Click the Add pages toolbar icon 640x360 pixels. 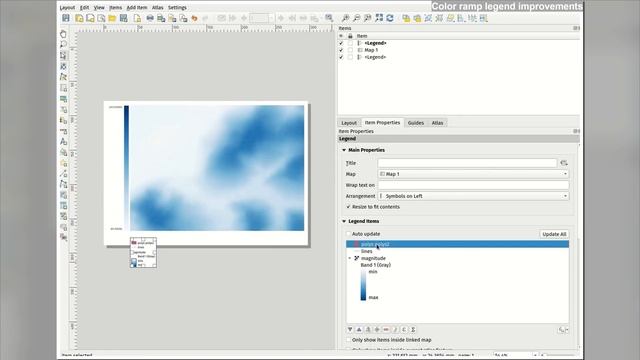[x=137, y=18]
